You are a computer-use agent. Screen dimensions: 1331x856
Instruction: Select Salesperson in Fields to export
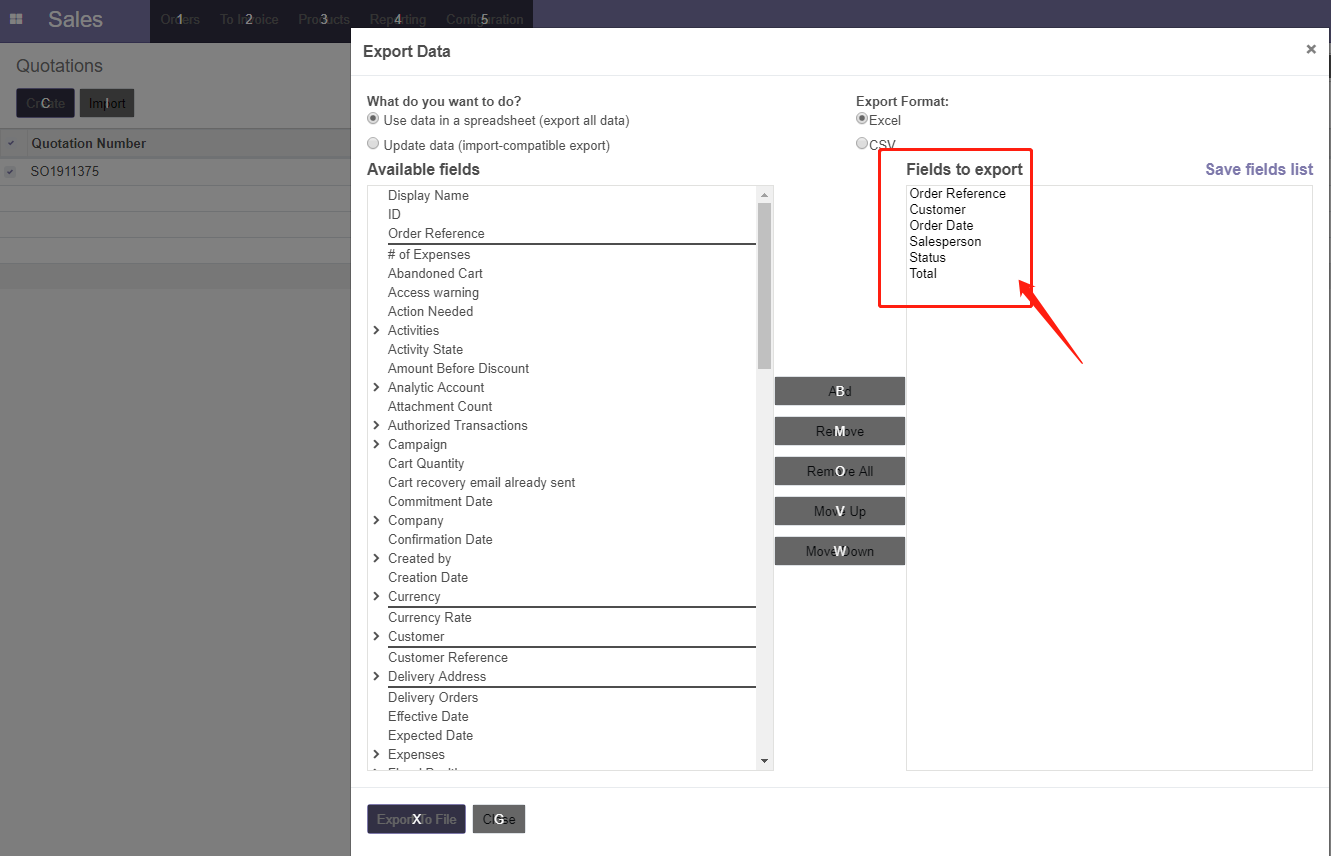(945, 241)
